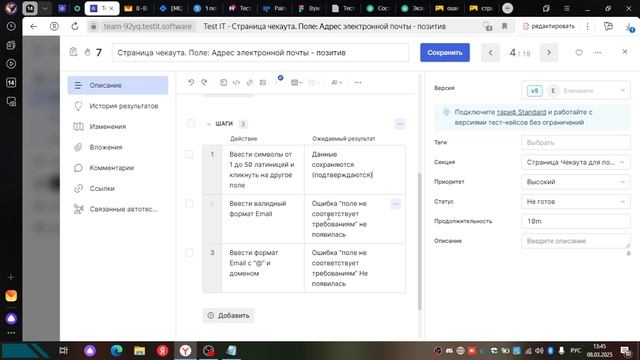Open the Описание tab
The width and height of the screenshot is (640, 360).
coord(118,85)
